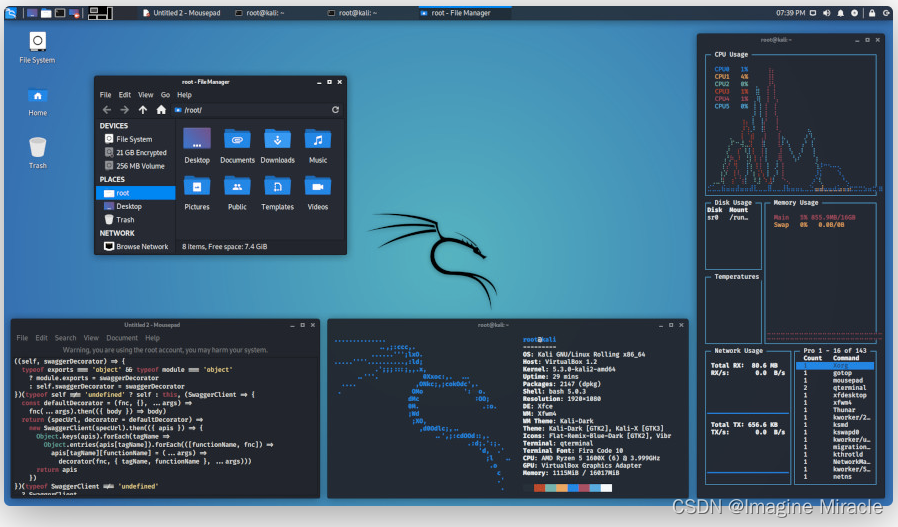Select the Videos folder
This screenshot has width=898, height=527.
coord(318,194)
